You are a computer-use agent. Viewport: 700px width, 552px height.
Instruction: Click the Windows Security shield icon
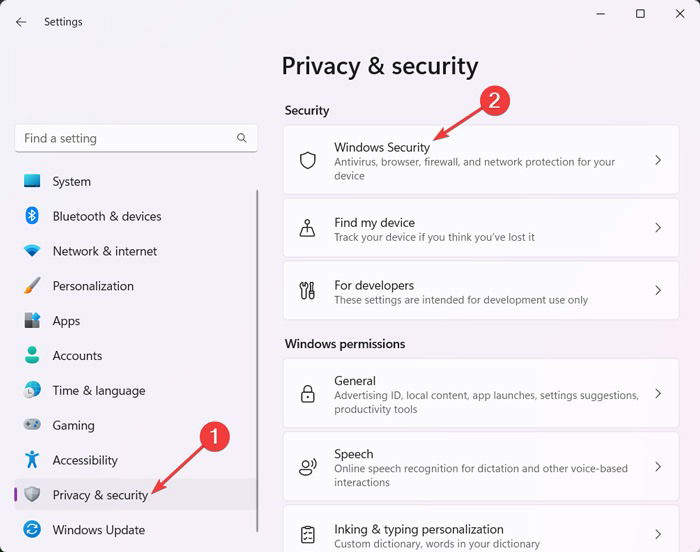tap(308, 160)
